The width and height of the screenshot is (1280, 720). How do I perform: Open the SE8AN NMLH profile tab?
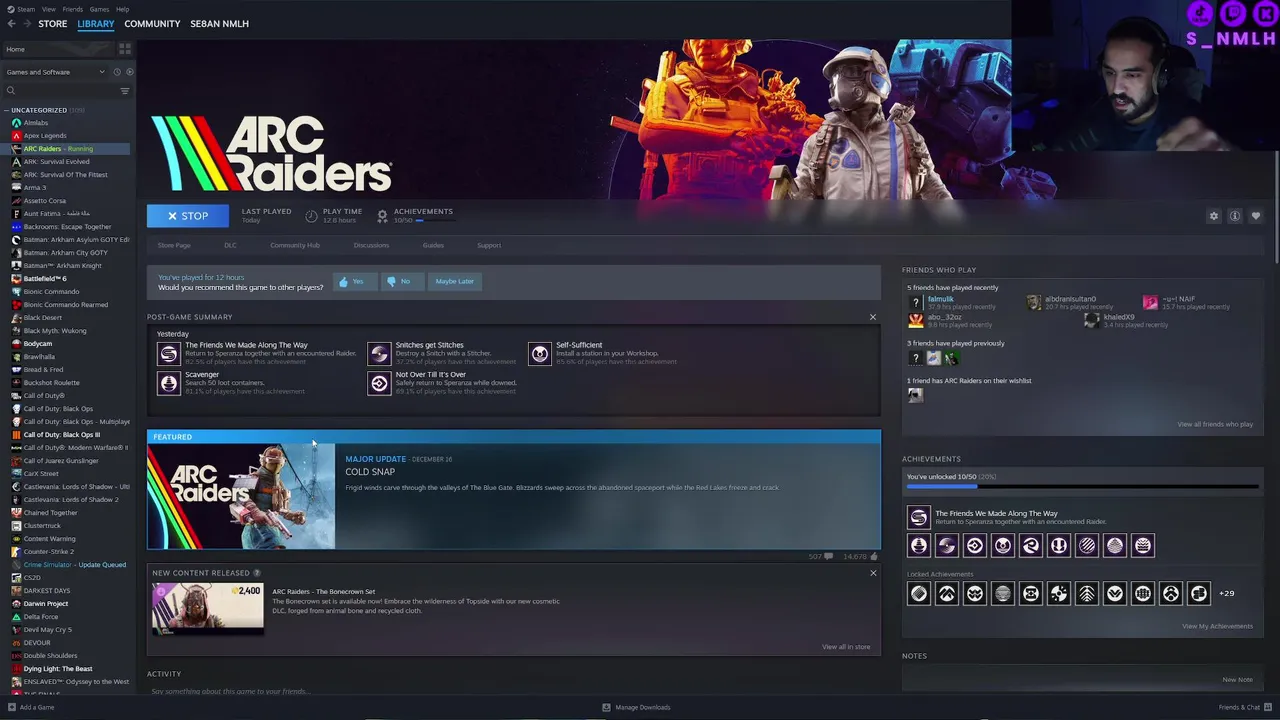click(x=219, y=23)
